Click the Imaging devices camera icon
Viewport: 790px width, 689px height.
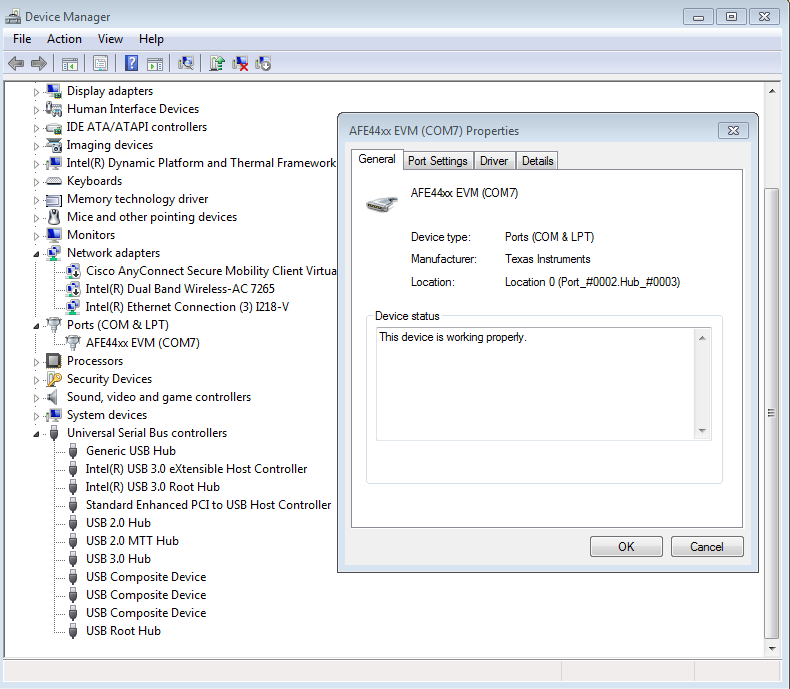point(53,145)
